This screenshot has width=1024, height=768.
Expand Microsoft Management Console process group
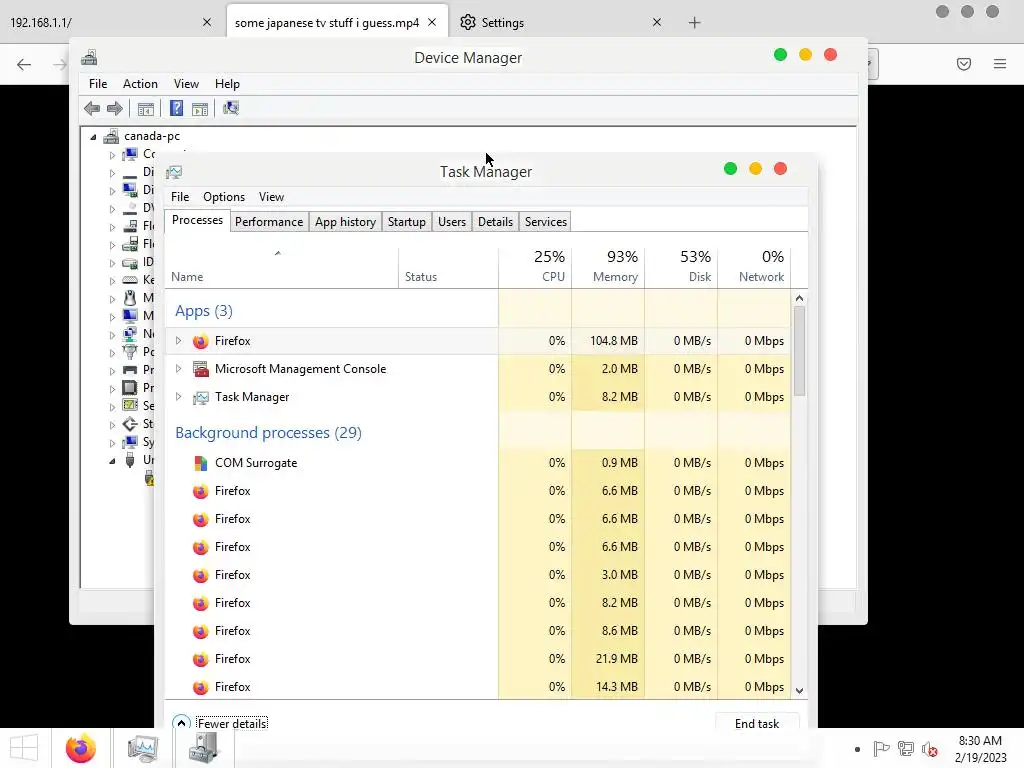point(178,368)
